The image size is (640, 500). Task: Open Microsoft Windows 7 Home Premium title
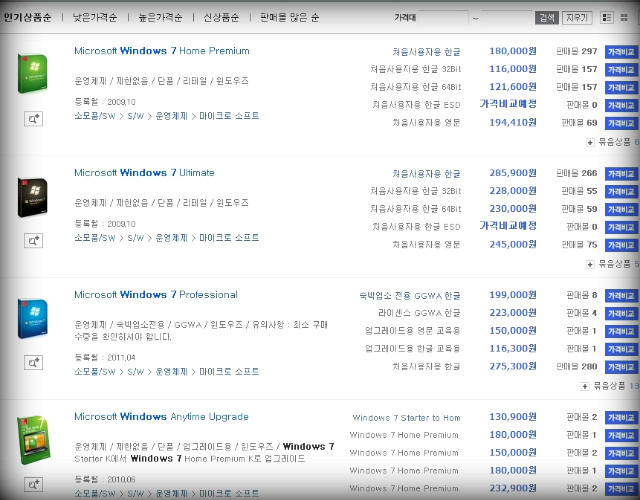pyautogui.click(x=162, y=51)
